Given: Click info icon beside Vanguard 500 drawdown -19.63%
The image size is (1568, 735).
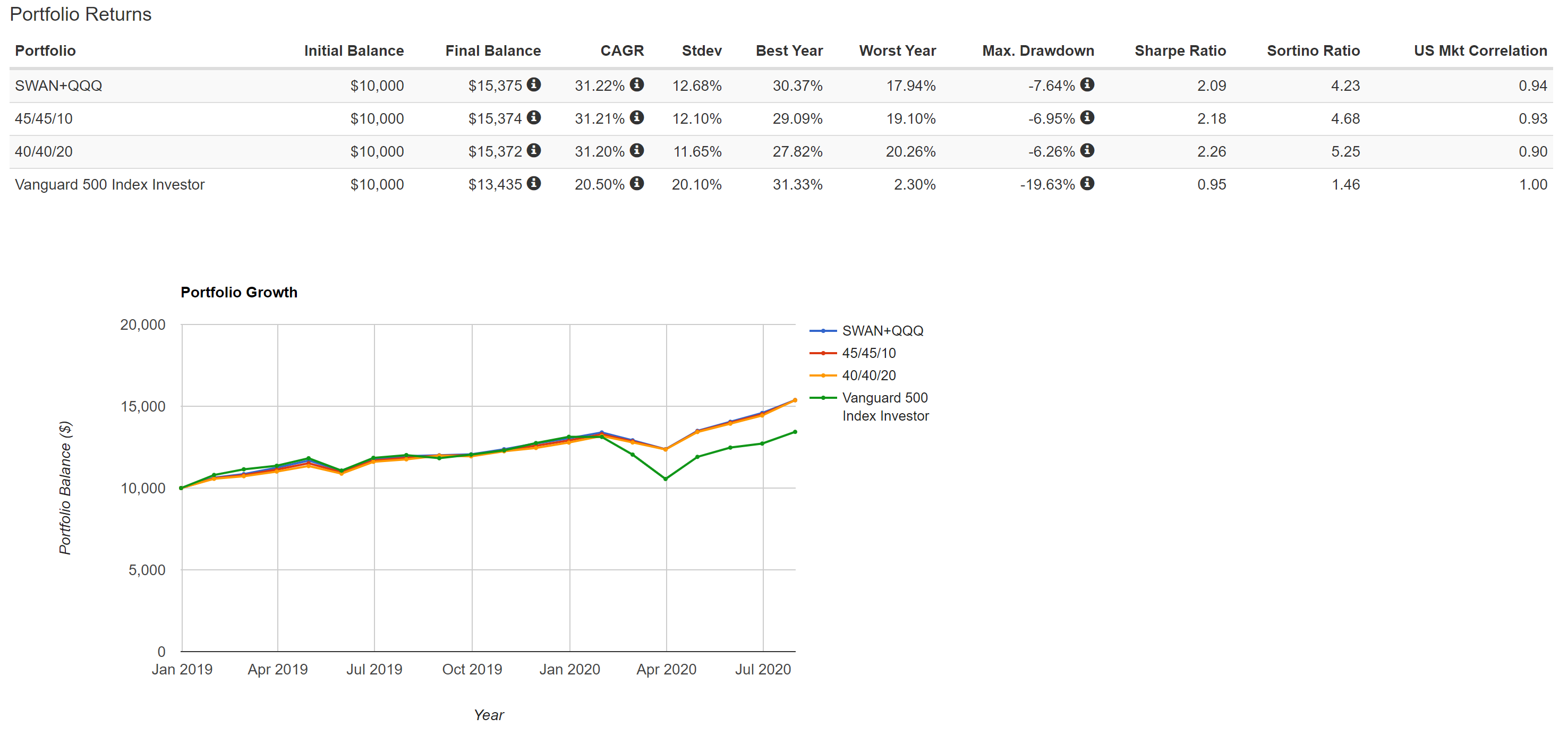Looking at the screenshot, I should [x=1087, y=183].
